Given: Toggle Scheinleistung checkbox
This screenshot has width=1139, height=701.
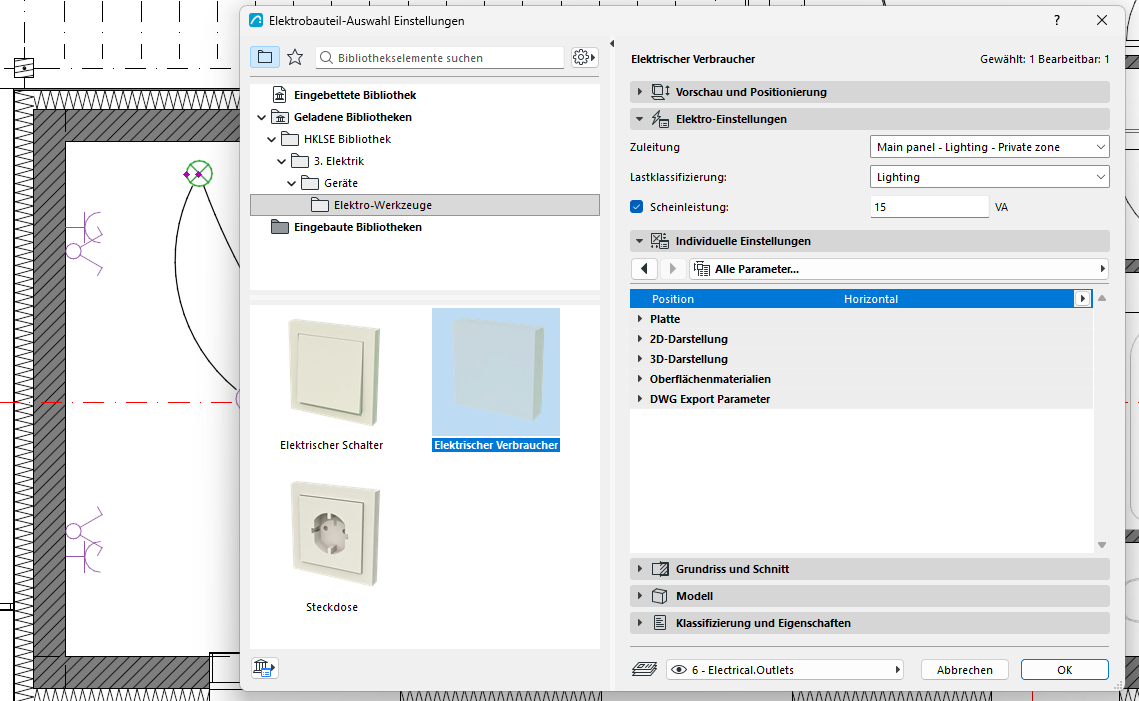Looking at the screenshot, I should 636,207.
